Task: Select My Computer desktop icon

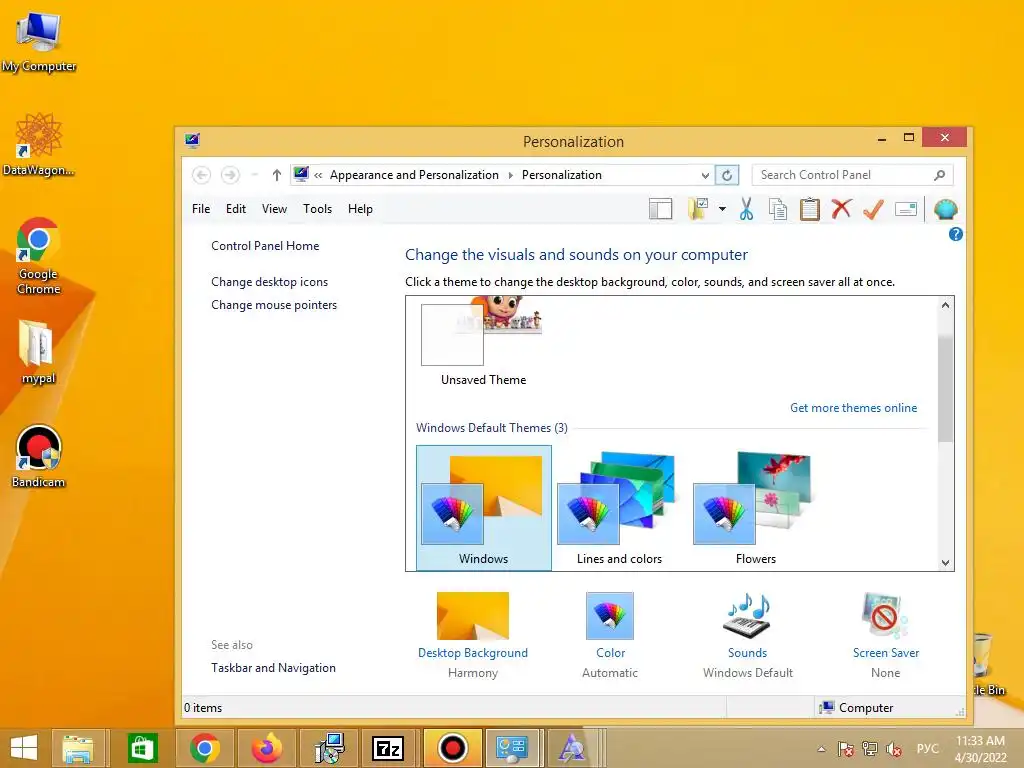Action: click(x=38, y=43)
